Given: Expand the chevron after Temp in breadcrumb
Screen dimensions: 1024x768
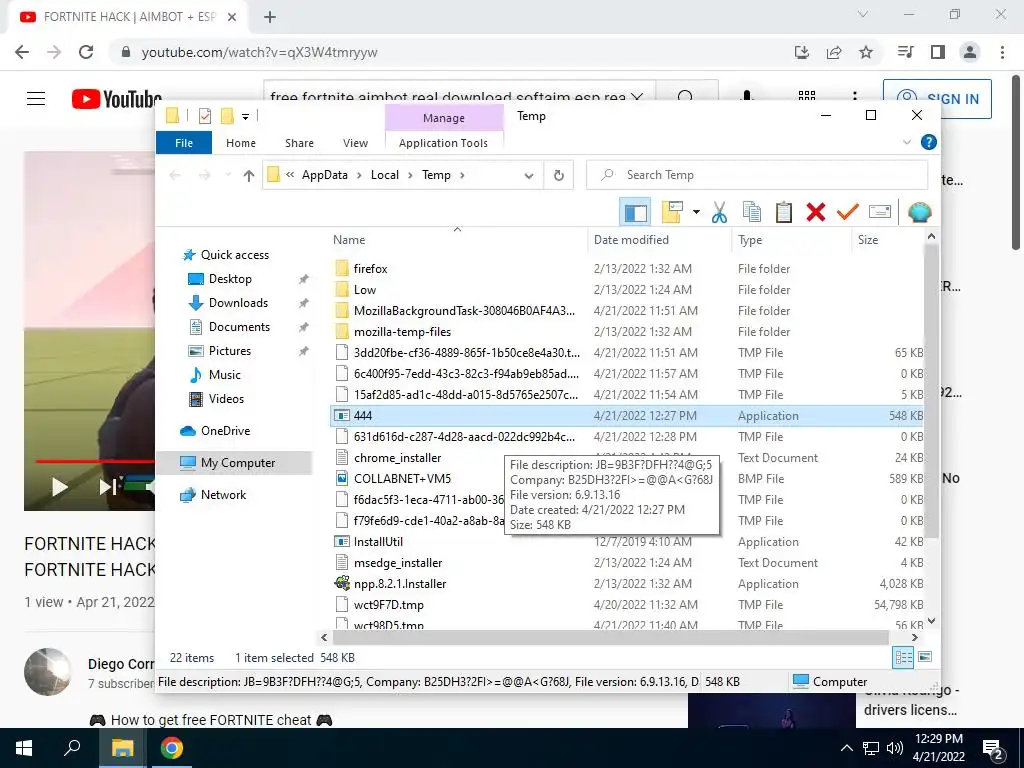Looking at the screenshot, I should coord(462,175).
